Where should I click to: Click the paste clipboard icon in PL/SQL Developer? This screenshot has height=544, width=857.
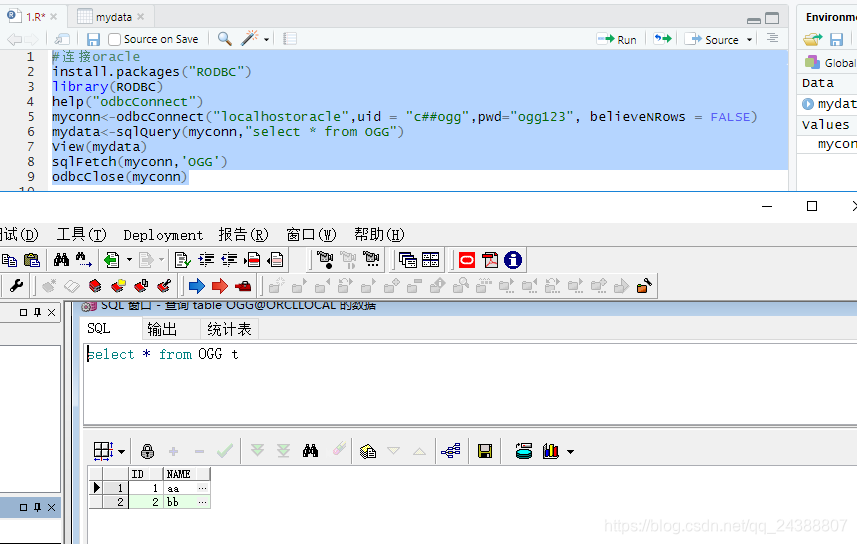32,260
